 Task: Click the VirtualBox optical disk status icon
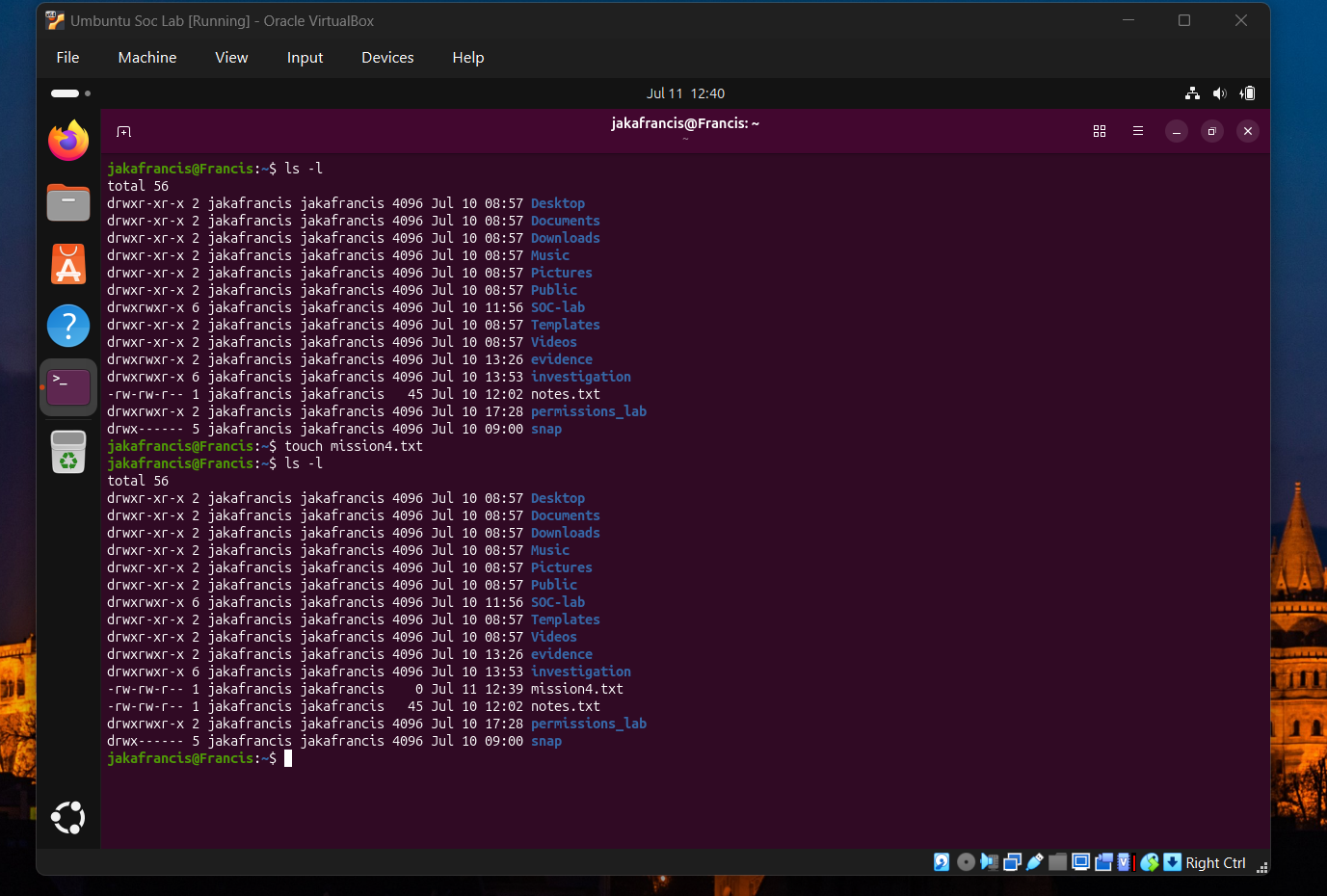[966, 862]
